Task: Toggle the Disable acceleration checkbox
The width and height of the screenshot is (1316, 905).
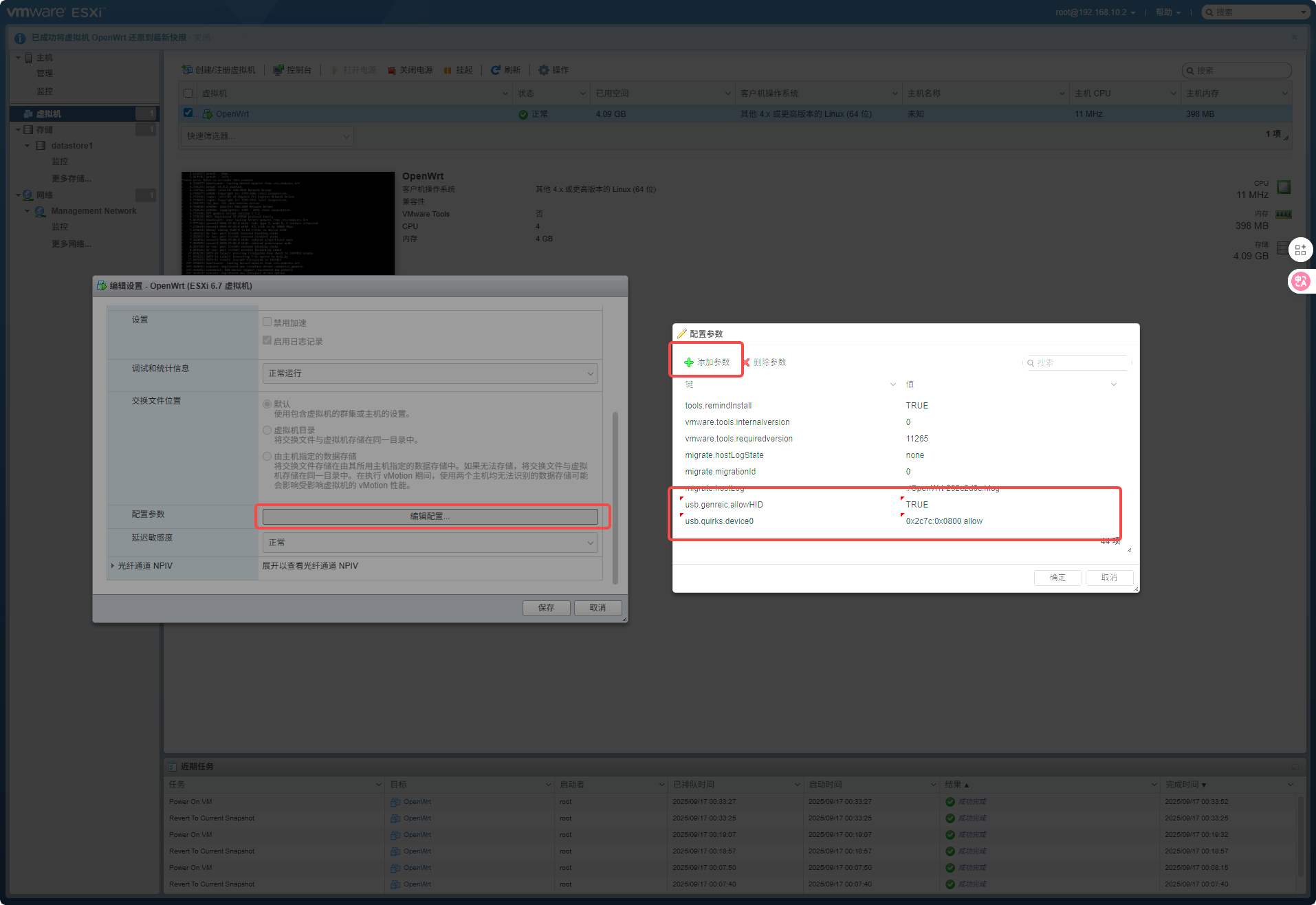Action: click(x=267, y=322)
